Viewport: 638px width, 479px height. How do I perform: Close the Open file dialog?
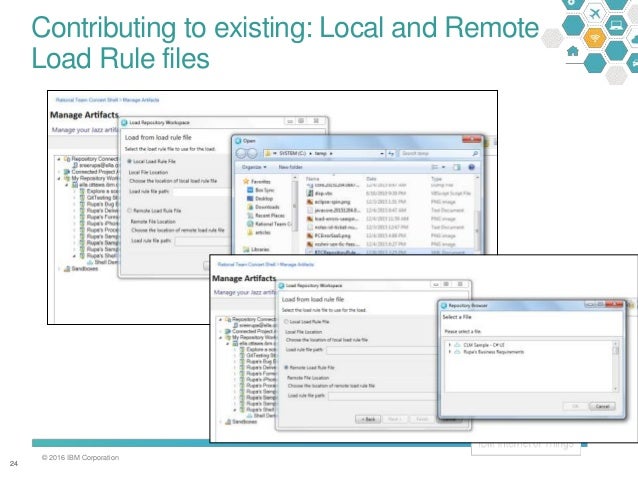point(471,140)
